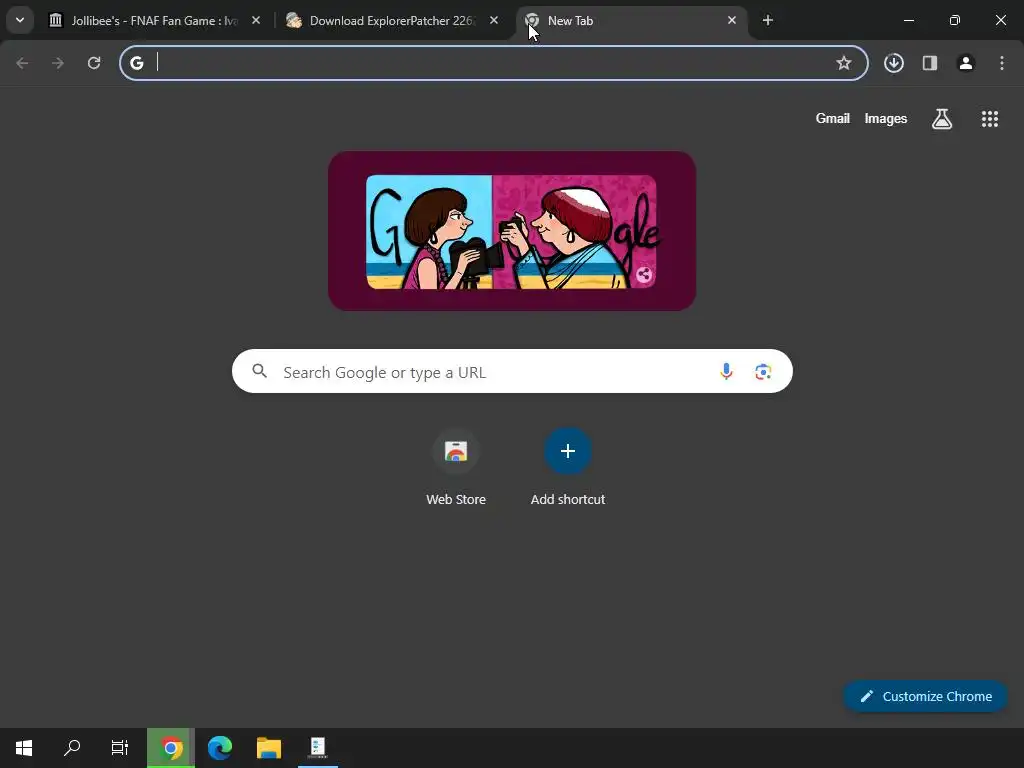Viewport: 1024px width, 768px height.
Task: Start voice search with the microphone
Action: pyautogui.click(x=726, y=372)
